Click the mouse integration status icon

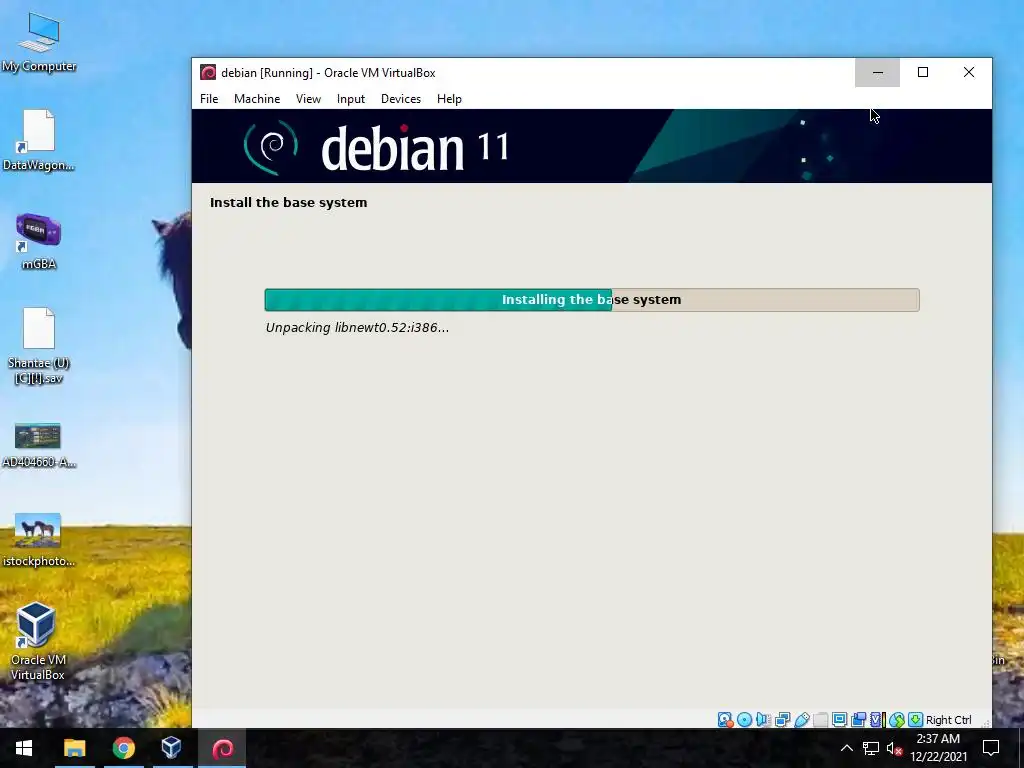(897, 720)
